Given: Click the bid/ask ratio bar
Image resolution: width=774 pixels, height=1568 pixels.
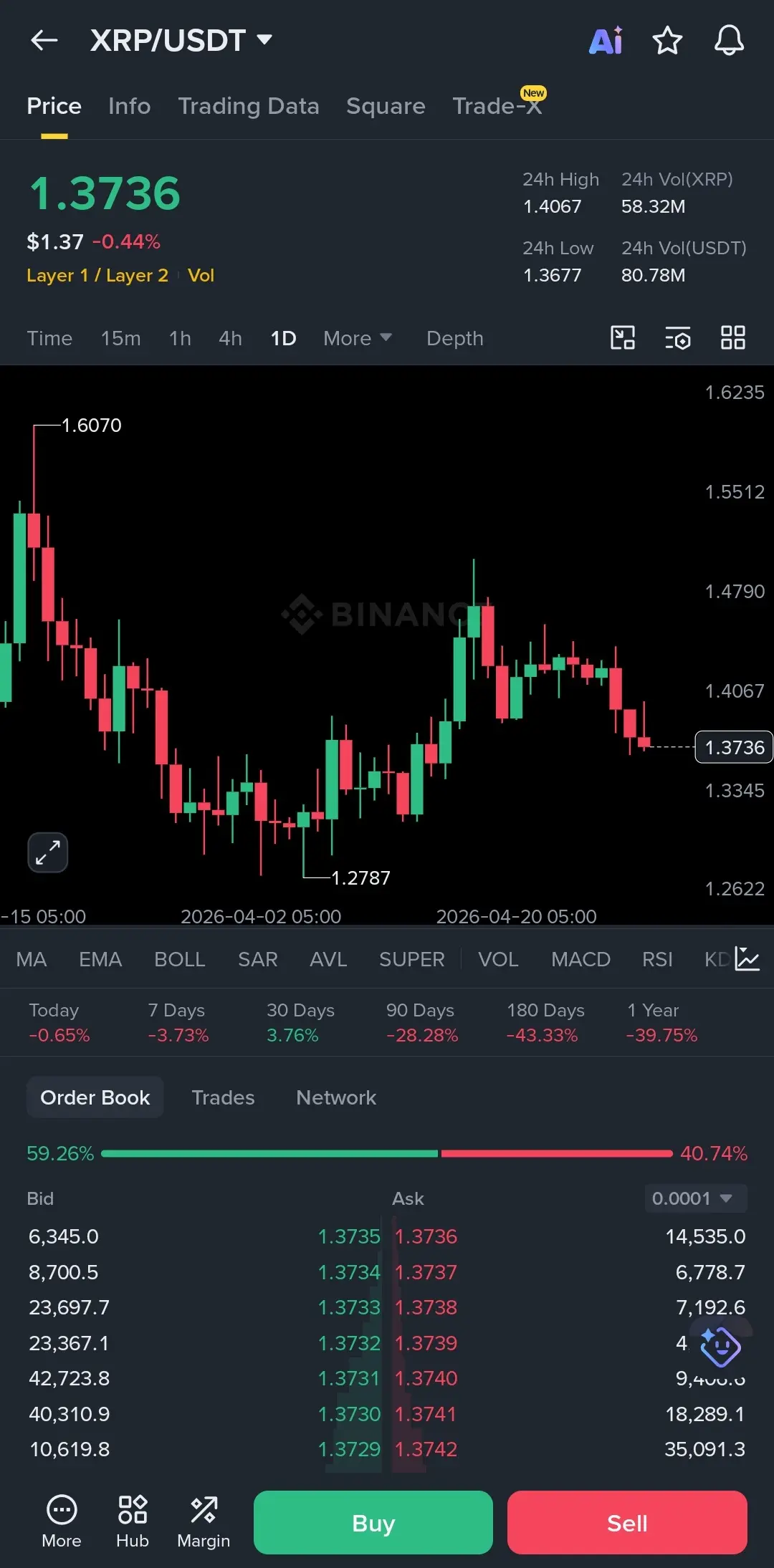Looking at the screenshot, I should click(387, 1153).
